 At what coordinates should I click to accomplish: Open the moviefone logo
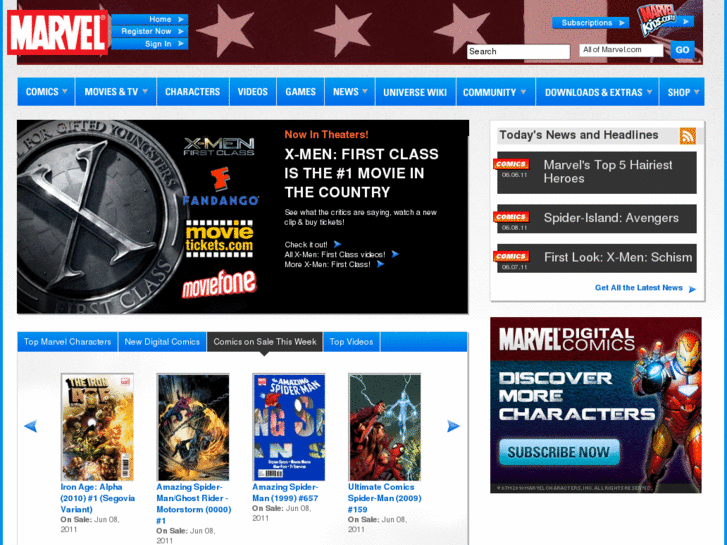219,283
